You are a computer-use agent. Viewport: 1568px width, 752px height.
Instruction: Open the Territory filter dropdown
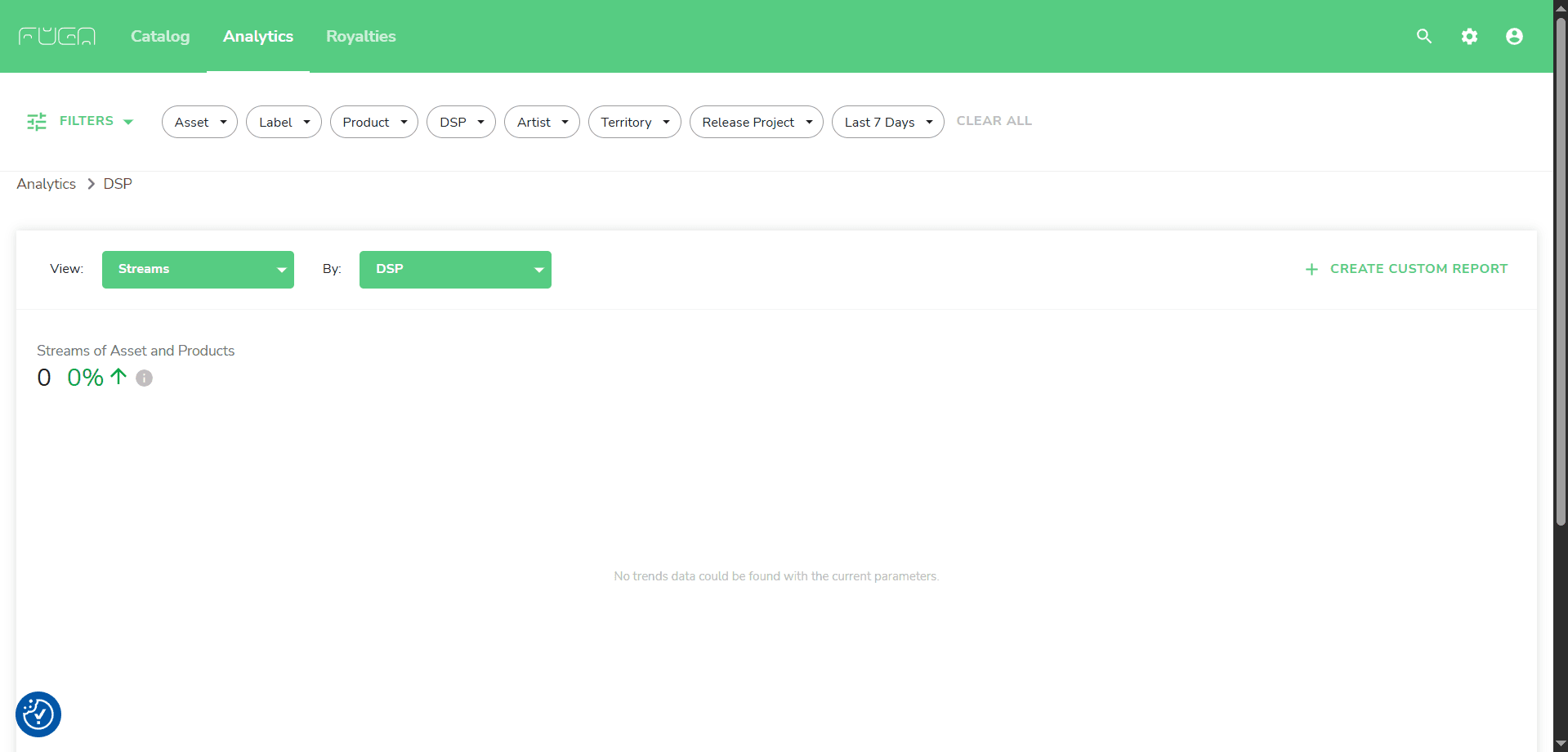coord(634,122)
